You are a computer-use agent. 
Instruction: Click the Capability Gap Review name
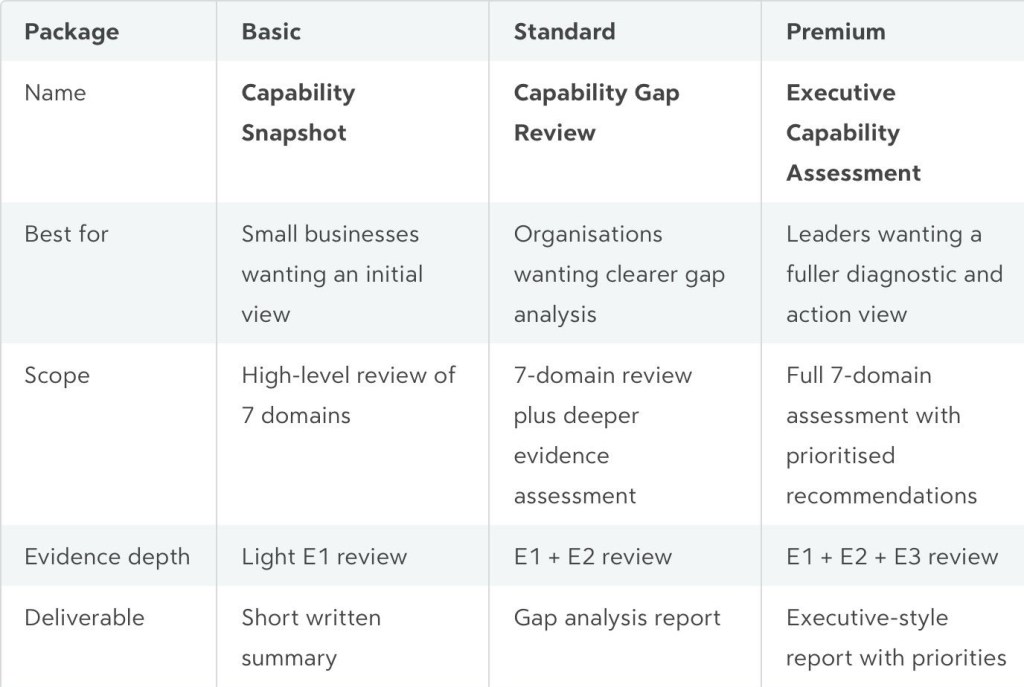tap(596, 112)
